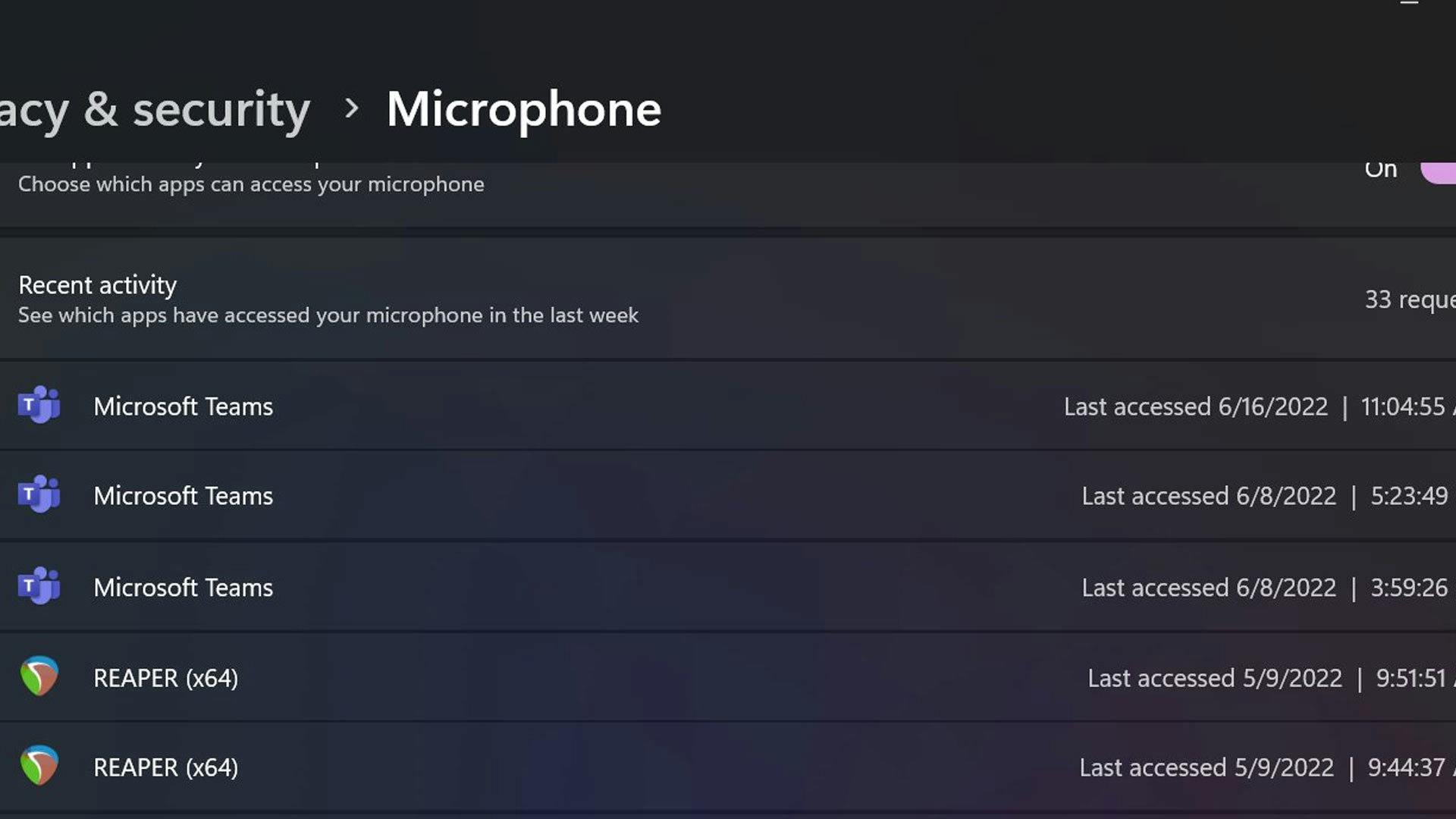Click the REAPER icon for the 9:44:37 entry
The width and height of the screenshot is (1456, 819).
tap(39, 766)
